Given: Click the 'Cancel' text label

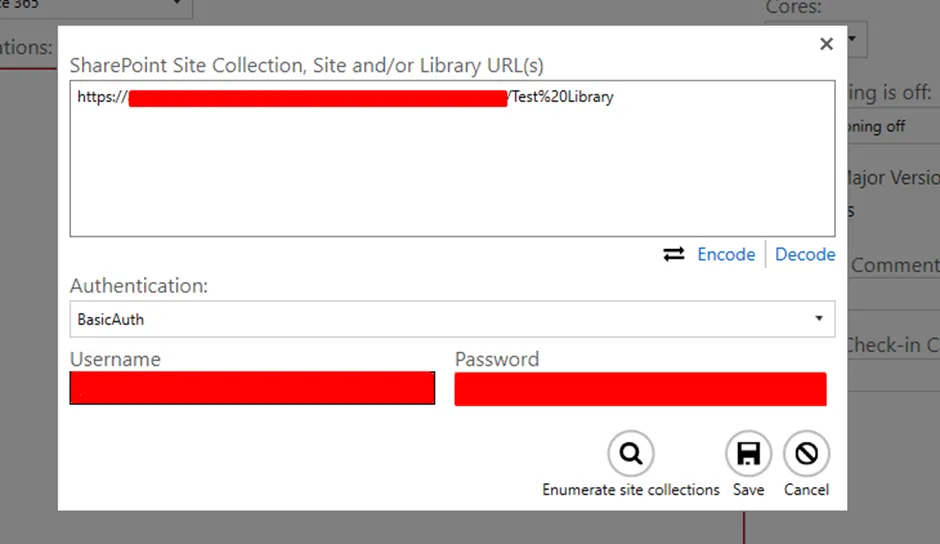Looking at the screenshot, I should [806, 490].
